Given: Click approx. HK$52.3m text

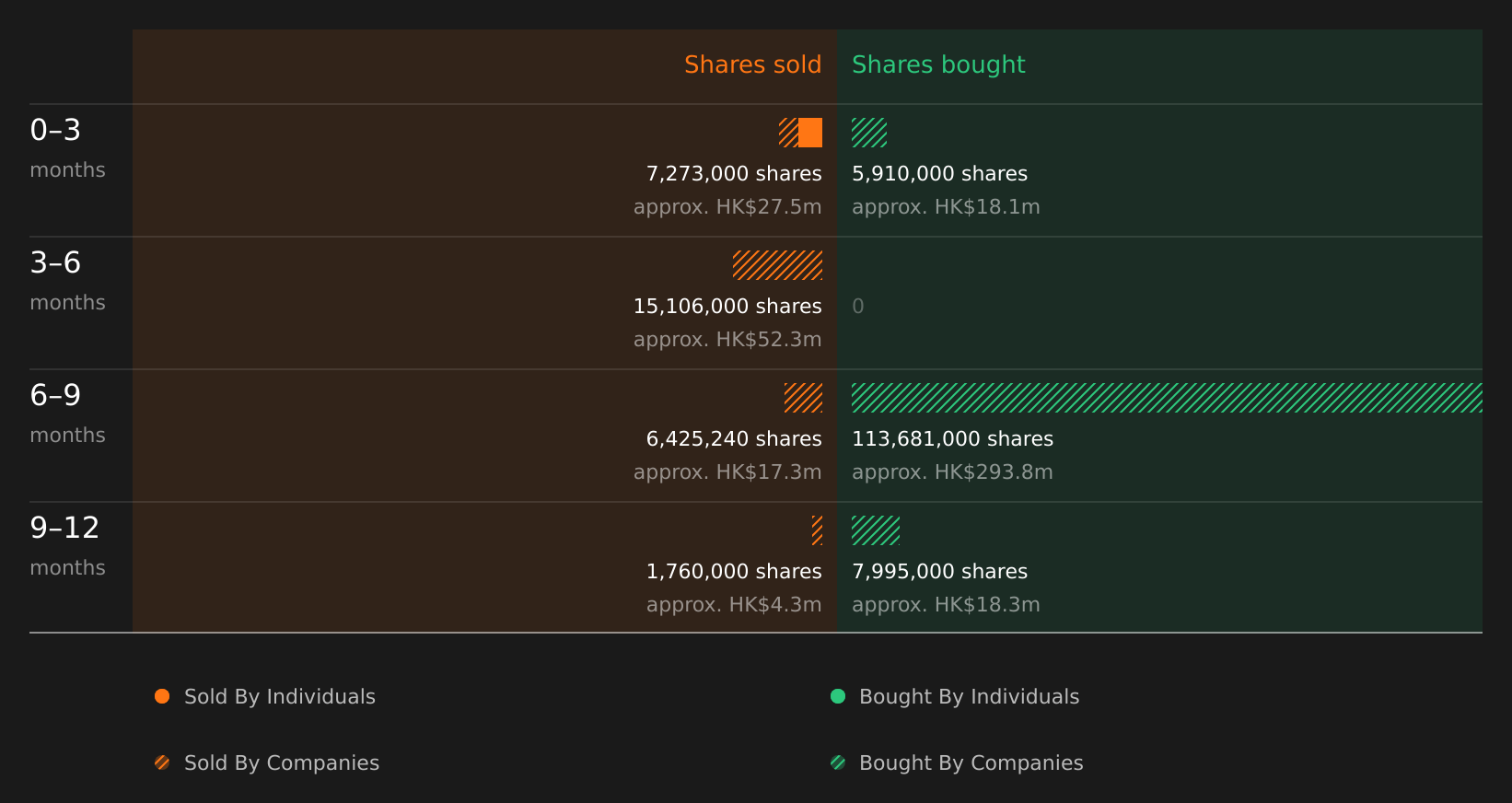Looking at the screenshot, I should click(x=727, y=340).
